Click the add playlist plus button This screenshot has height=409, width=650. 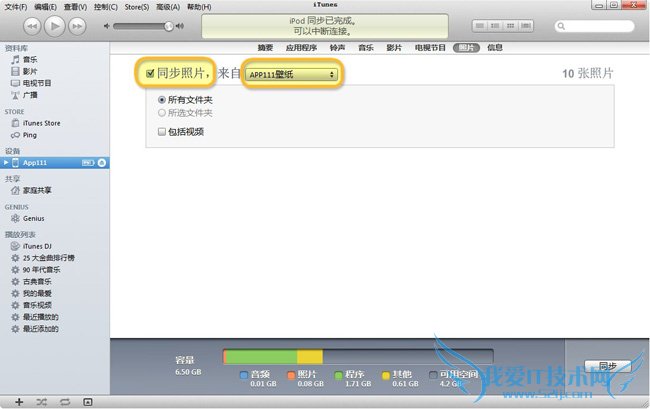(x=19, y=402)
